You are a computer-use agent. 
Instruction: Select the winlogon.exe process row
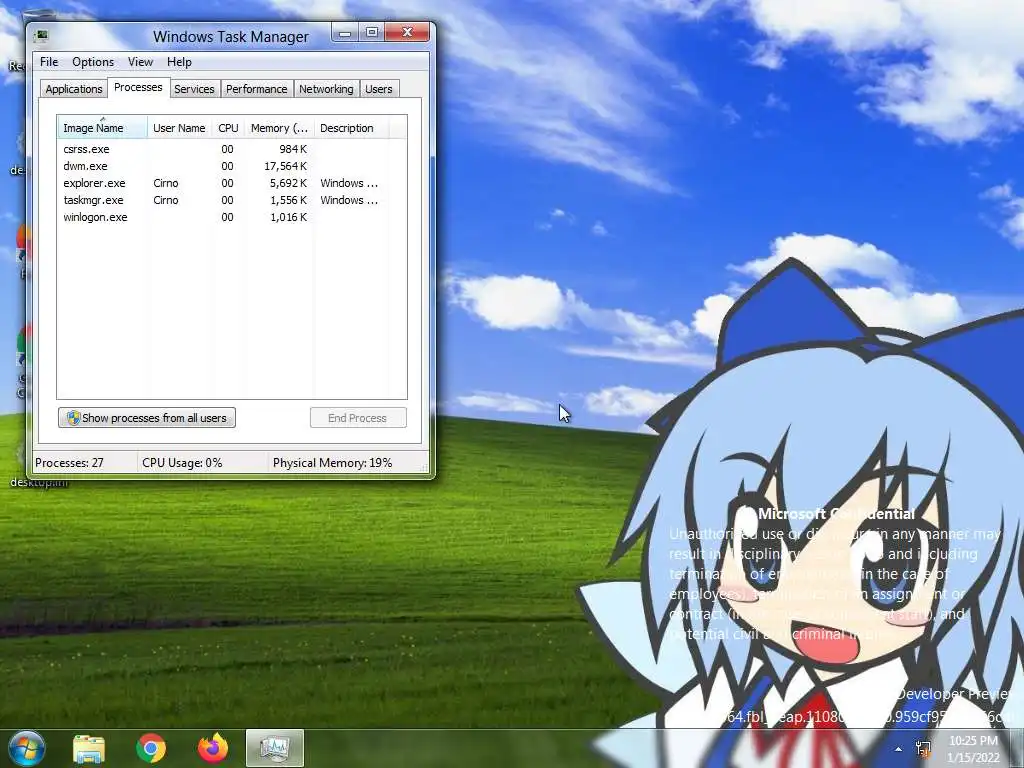pyautogui.click(x=232, y=217)
